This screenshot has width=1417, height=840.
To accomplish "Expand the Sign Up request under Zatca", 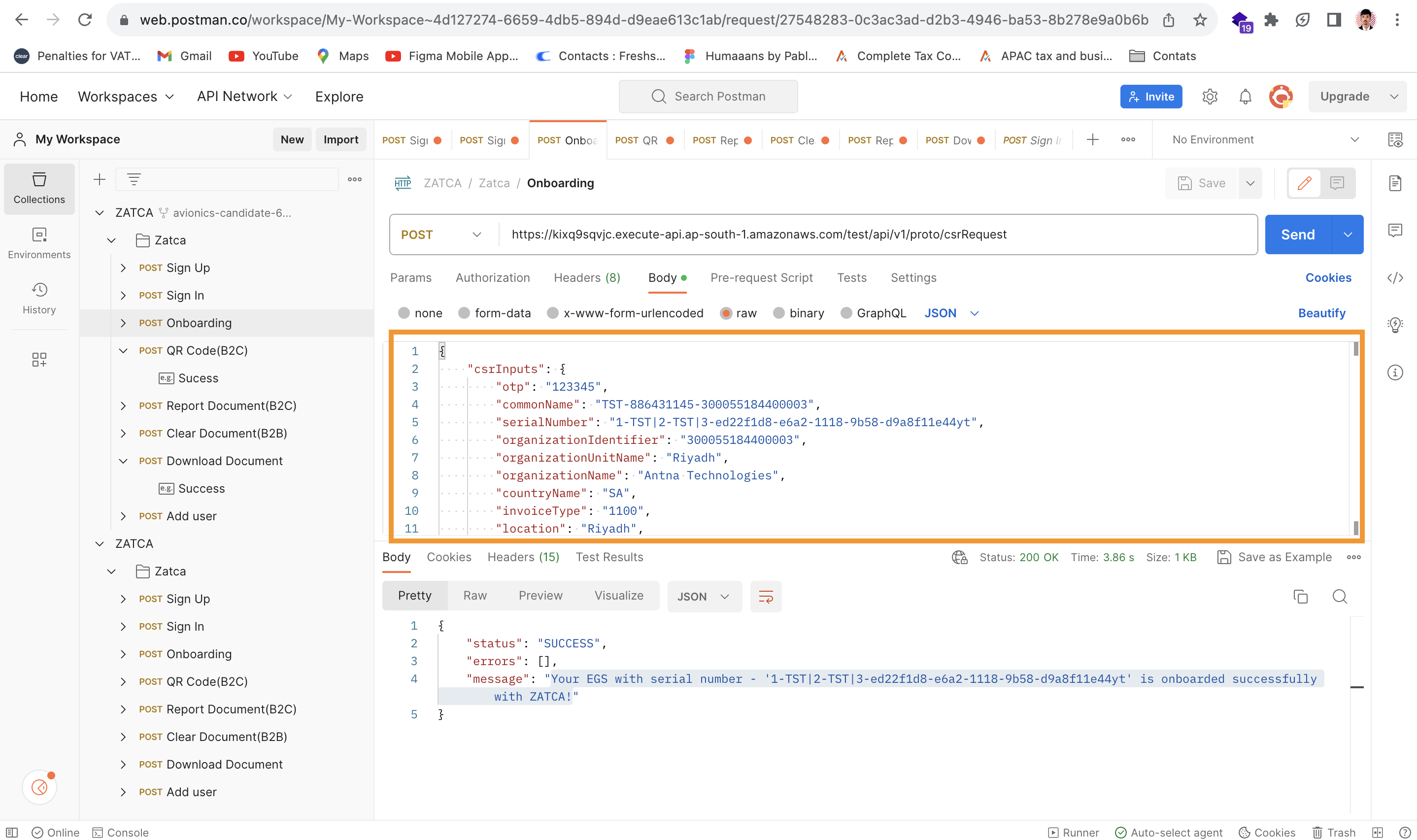I will pyautogui.click(x=123, y=267).
